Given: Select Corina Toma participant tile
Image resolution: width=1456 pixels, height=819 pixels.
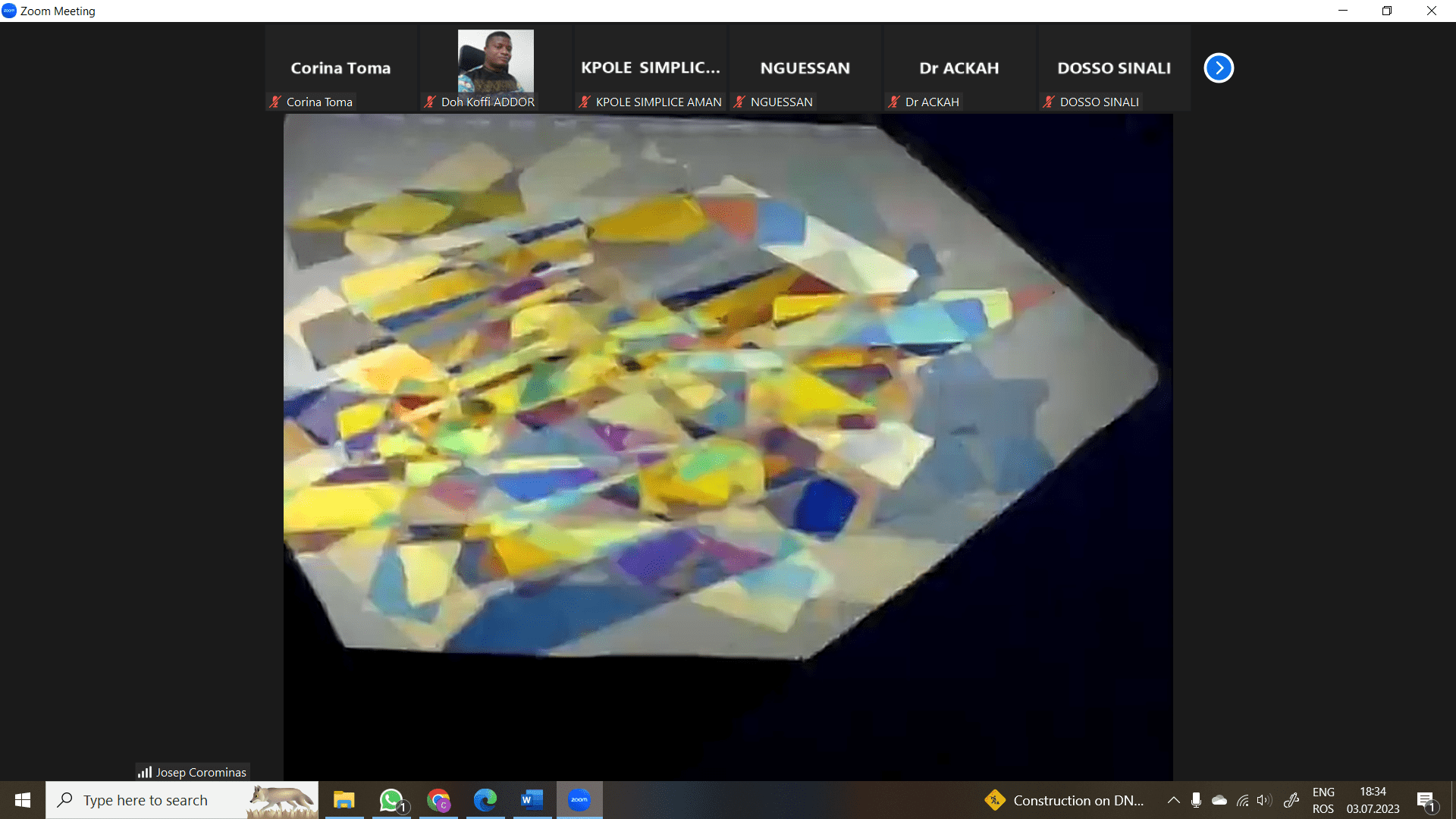Looking at the screenshot, I should [x=340, y=68].
